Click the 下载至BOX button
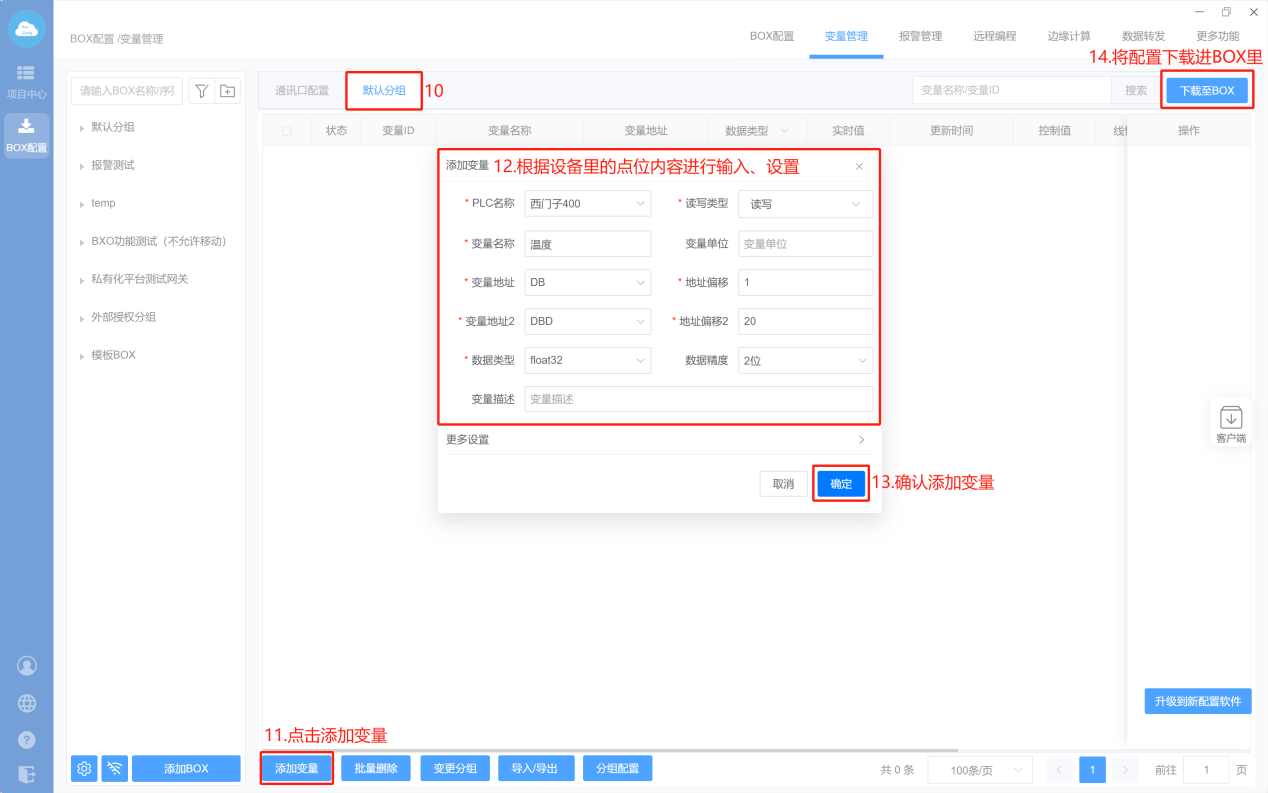1268x793 pixels. click(1206, 90)
